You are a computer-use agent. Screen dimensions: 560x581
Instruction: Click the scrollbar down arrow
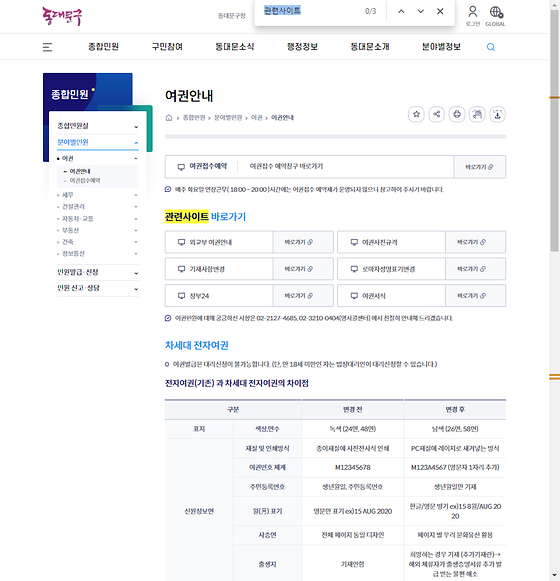pos(554,576)
